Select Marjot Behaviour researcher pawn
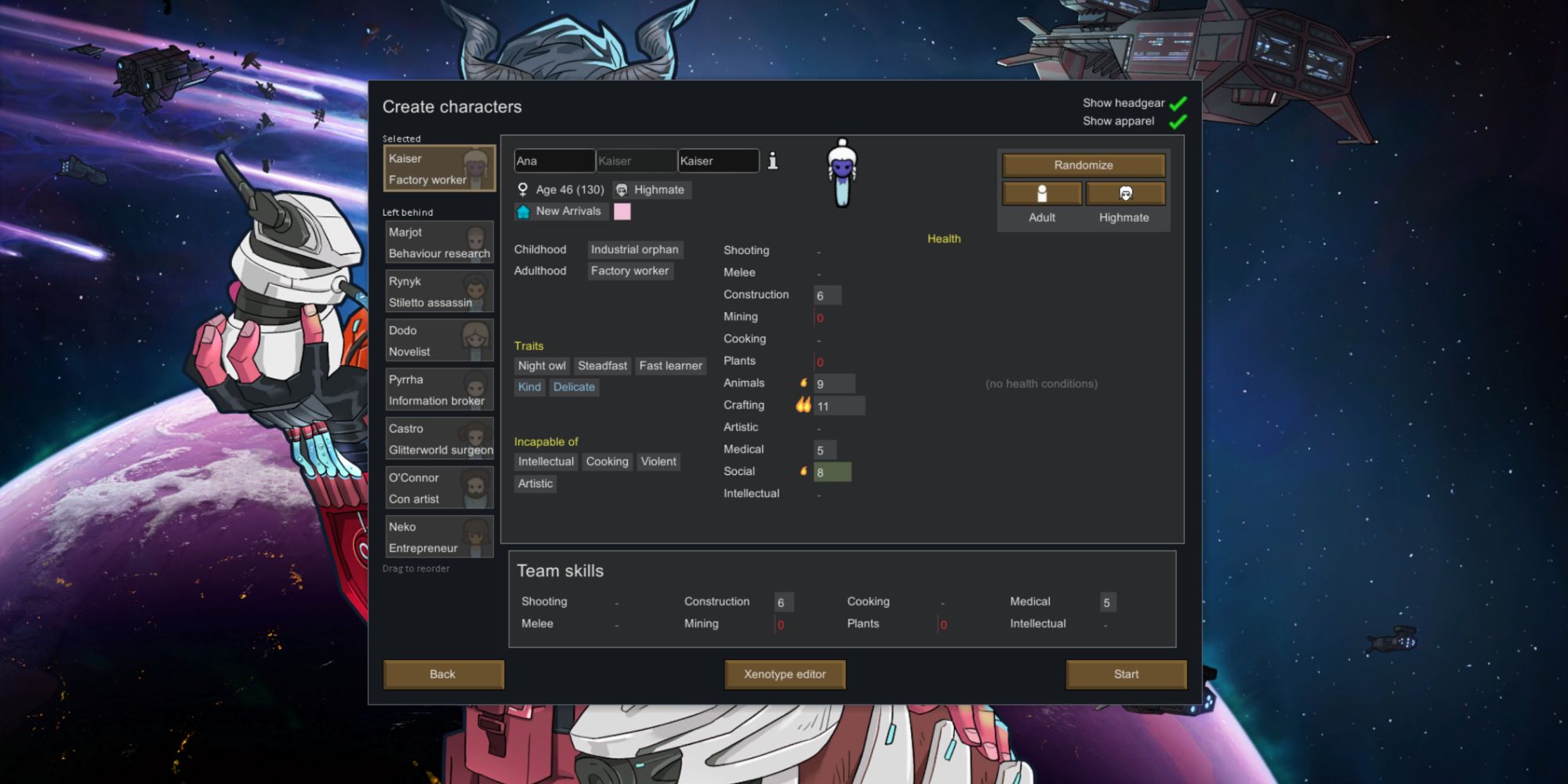The image size is (1568, 784). [x=439, y=242]
